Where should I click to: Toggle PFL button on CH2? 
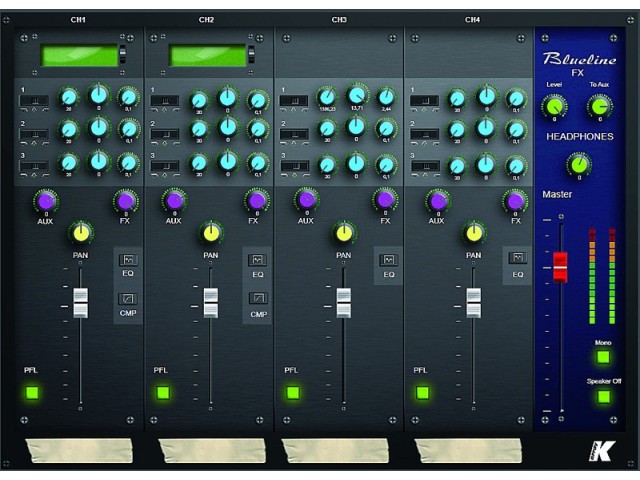162,393
